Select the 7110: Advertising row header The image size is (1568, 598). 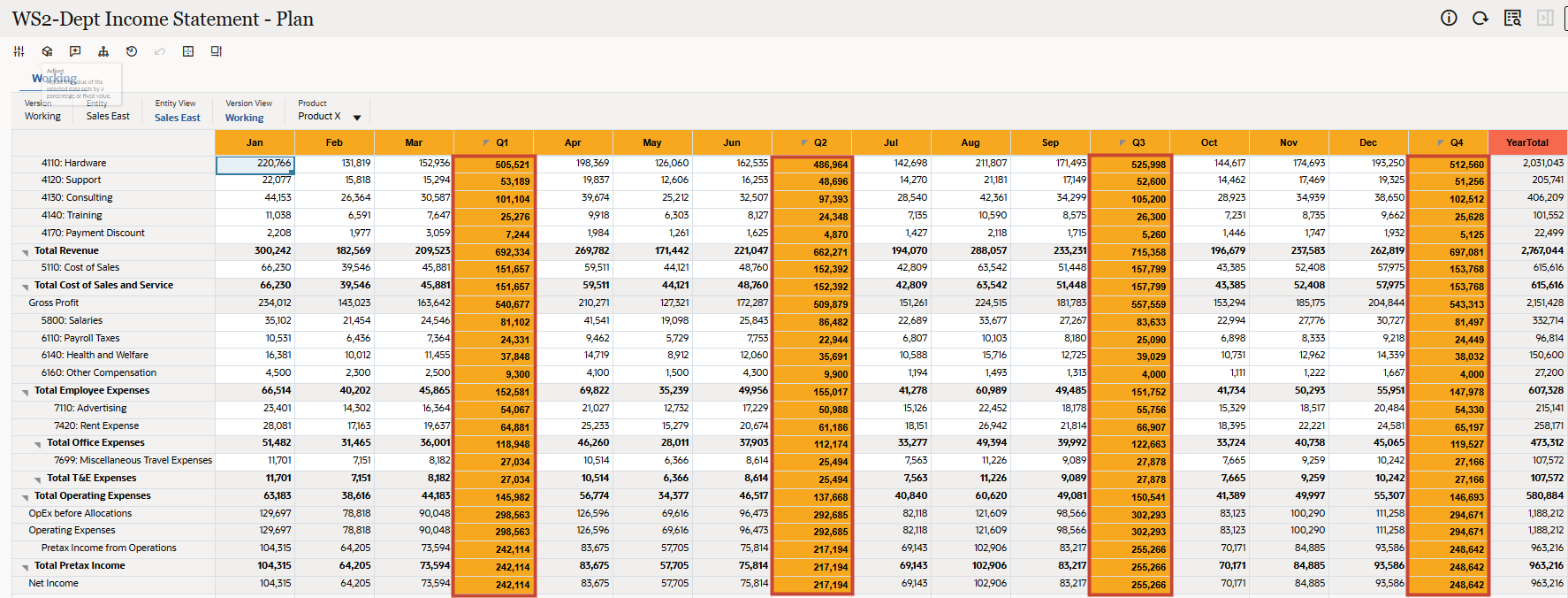click(x=113, y=408)
